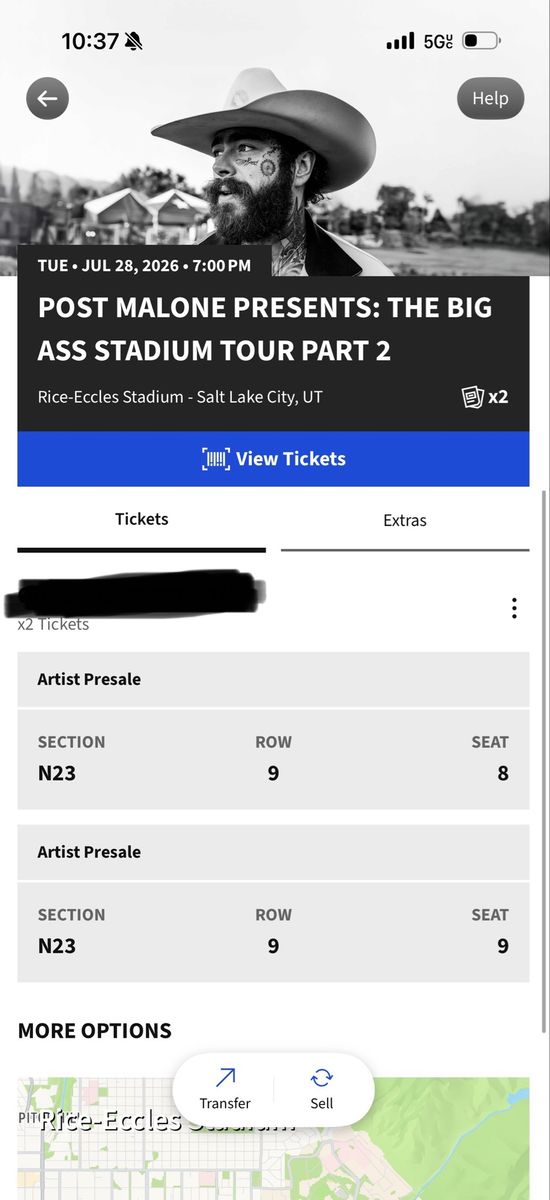Open the three-dot order options menu

point(514,608)
